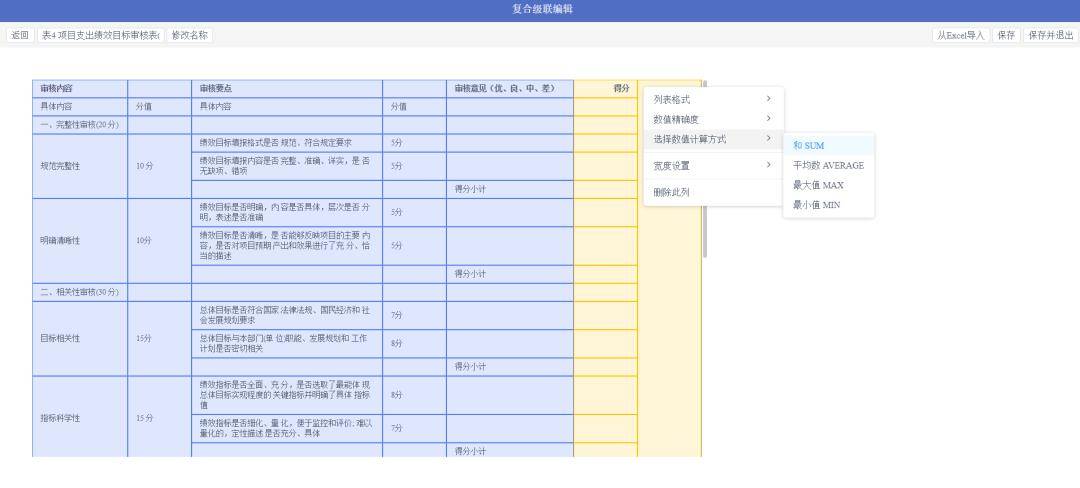Click cell starting 总体目标是否符合国家法律法规
The height and width of the screenshot is (488, 1080).
[287, 315]
